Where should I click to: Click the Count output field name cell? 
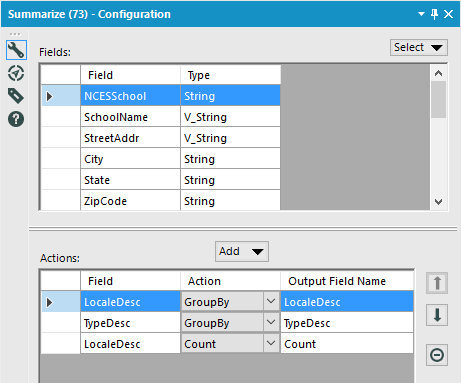pyautogui.click(x=347, y=344)
